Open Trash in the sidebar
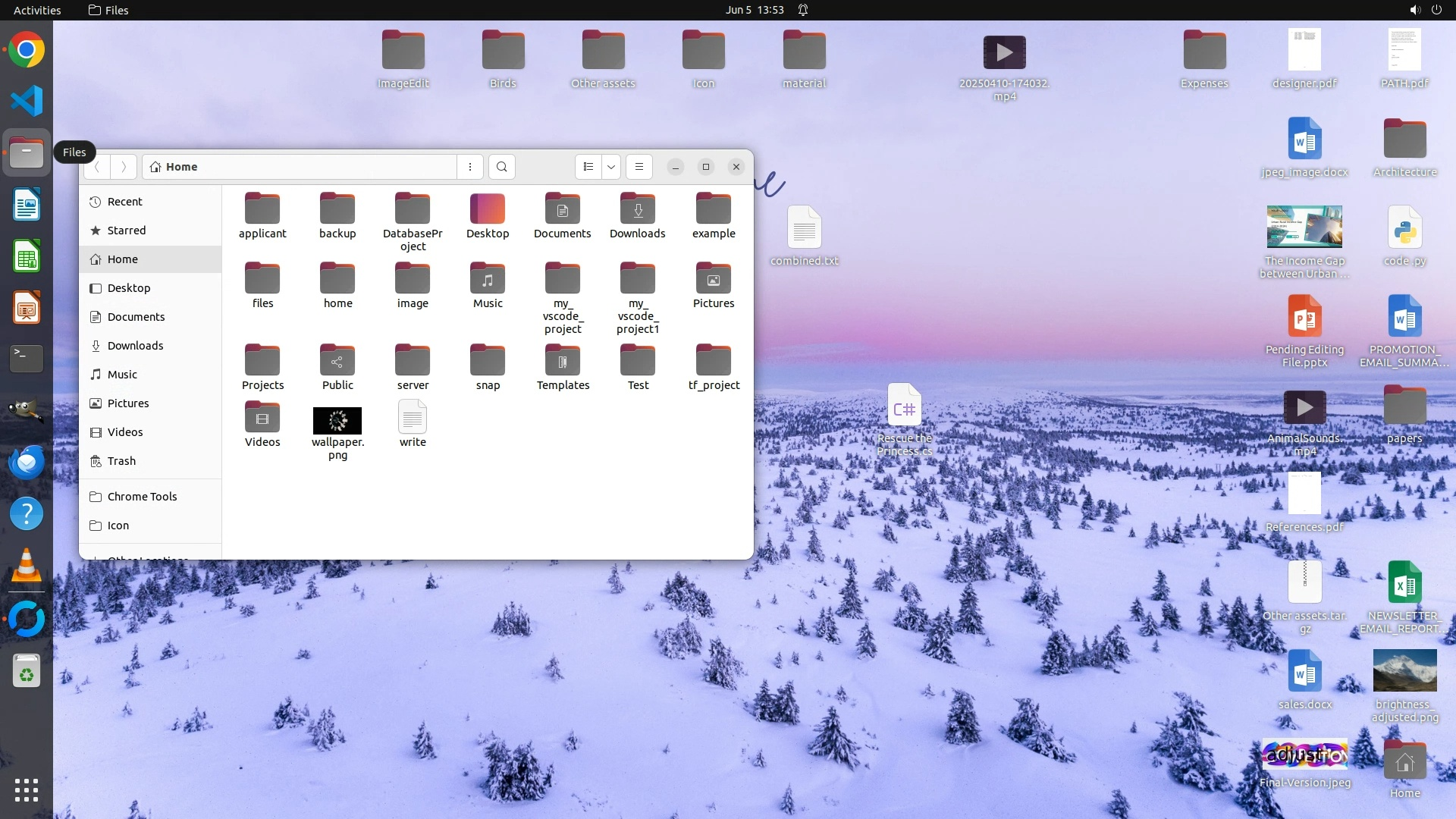 pos(121,461)
